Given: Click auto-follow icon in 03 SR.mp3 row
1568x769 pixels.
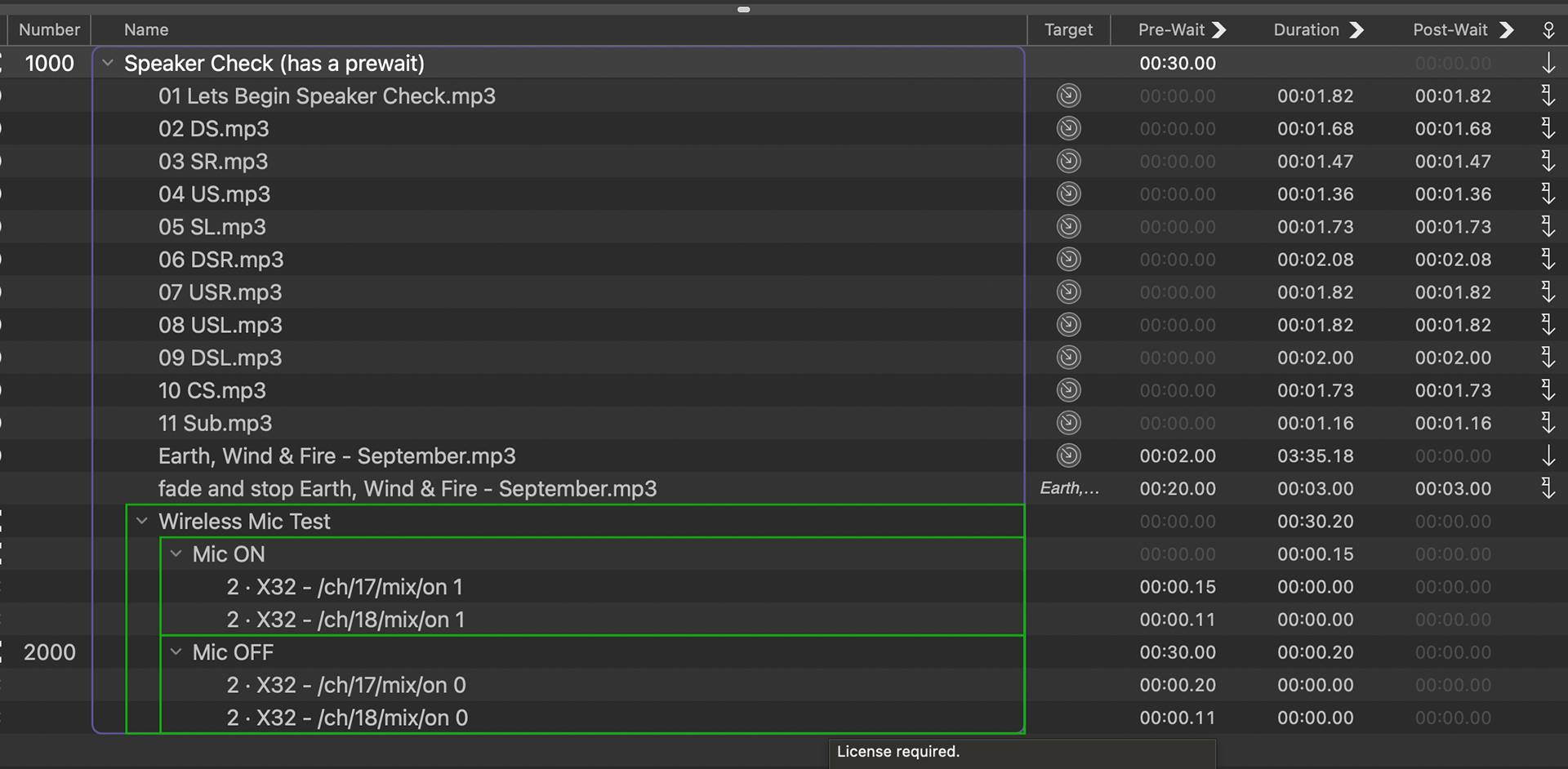Looking at the screenshot, I should click(x=1548, y=161).
